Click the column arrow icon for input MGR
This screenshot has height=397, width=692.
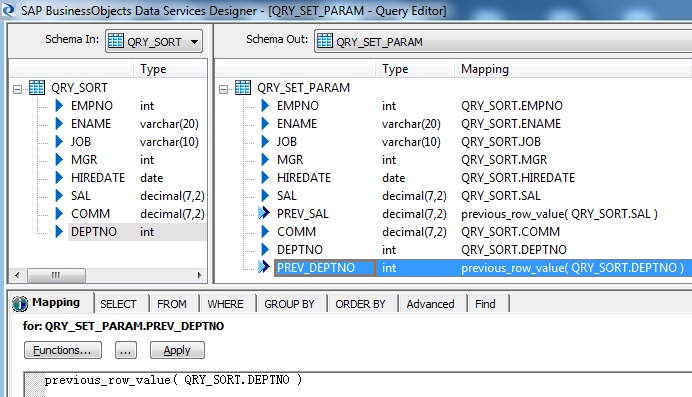tap(59, 159)
